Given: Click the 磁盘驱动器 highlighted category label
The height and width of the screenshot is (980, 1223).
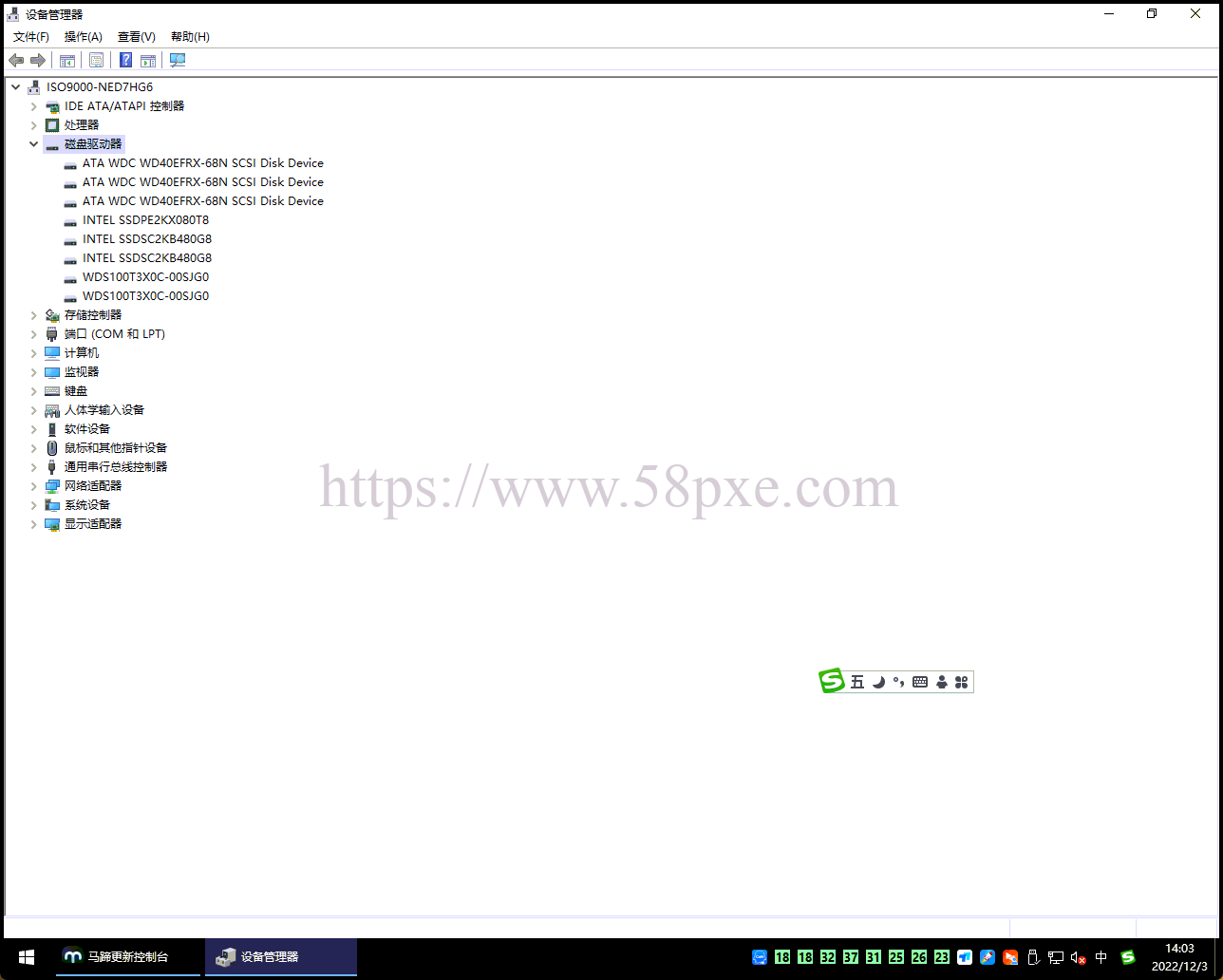Looking at the screenshot, I should coord(93,143).
